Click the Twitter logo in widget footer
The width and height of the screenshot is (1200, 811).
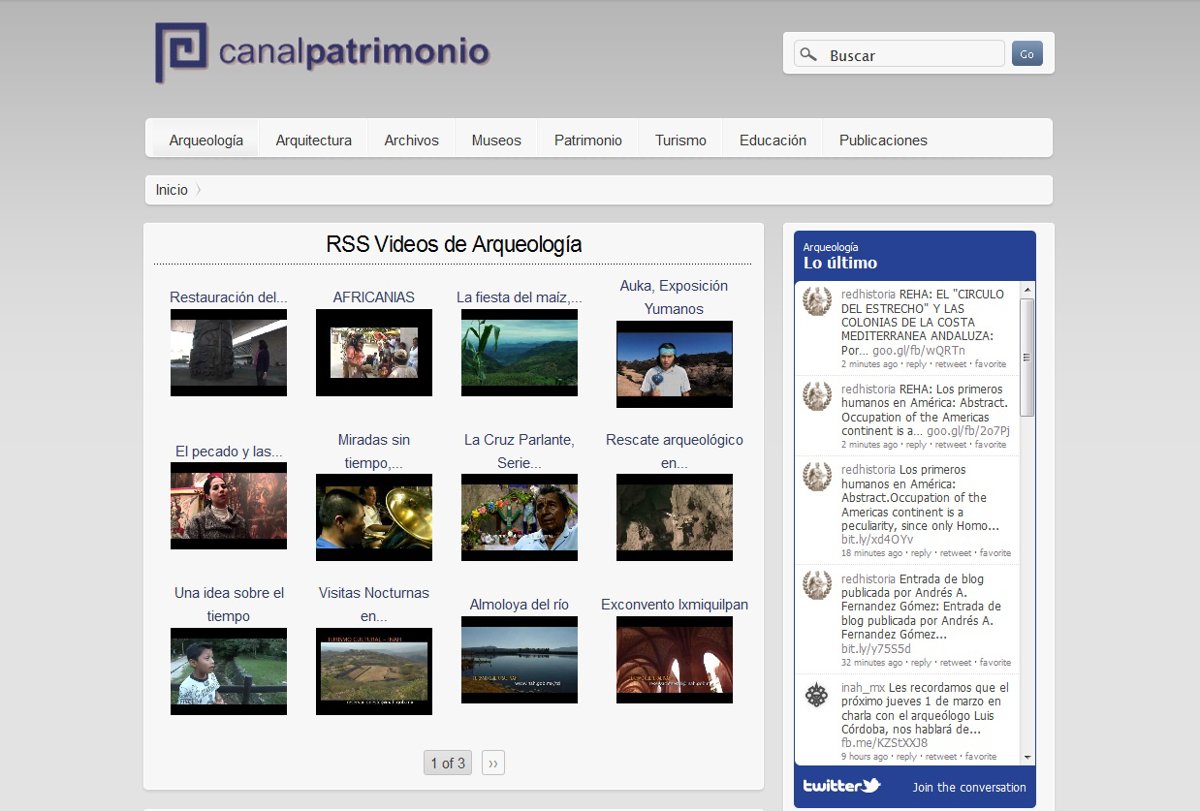pos(841,786)
